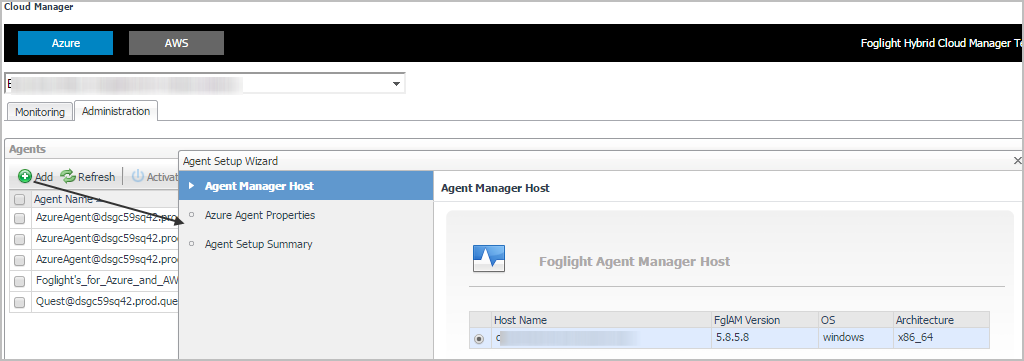This screenshot has width=1024, height=361.
Task: Switch to the Azure cloud button
Action: [65, 43]
